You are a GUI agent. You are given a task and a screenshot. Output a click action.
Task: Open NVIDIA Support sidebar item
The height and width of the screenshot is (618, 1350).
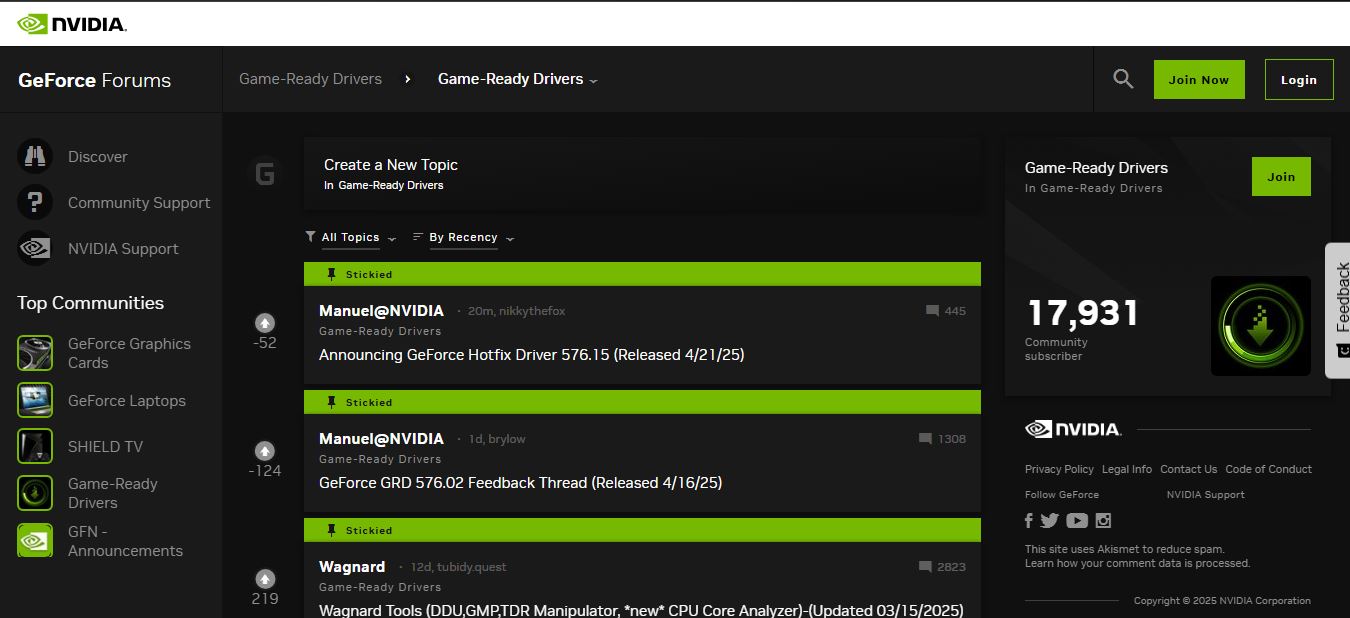click(123, 249)
